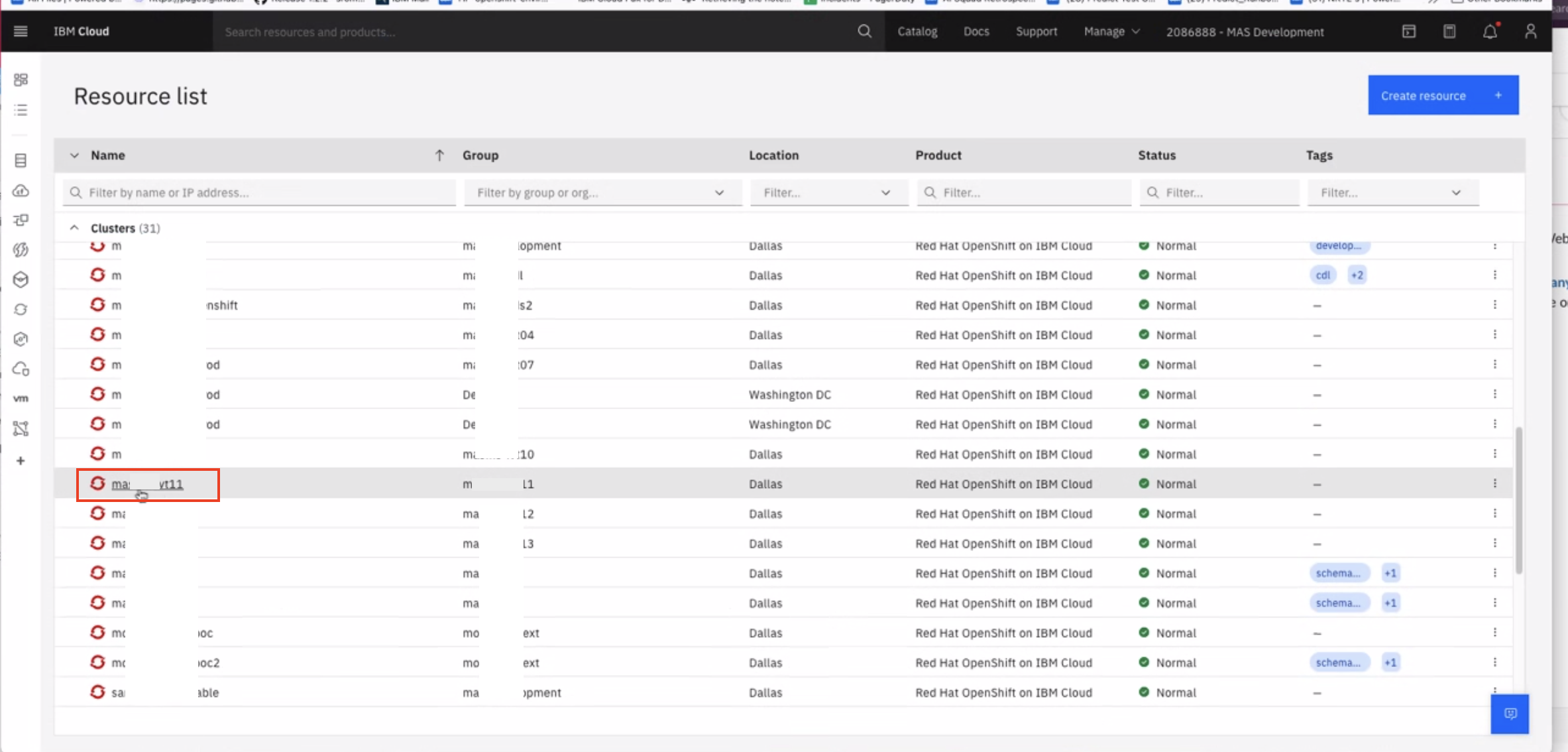1568x752 pixels.
Task: Open the Support menu item
Action: coord(1036,31)
